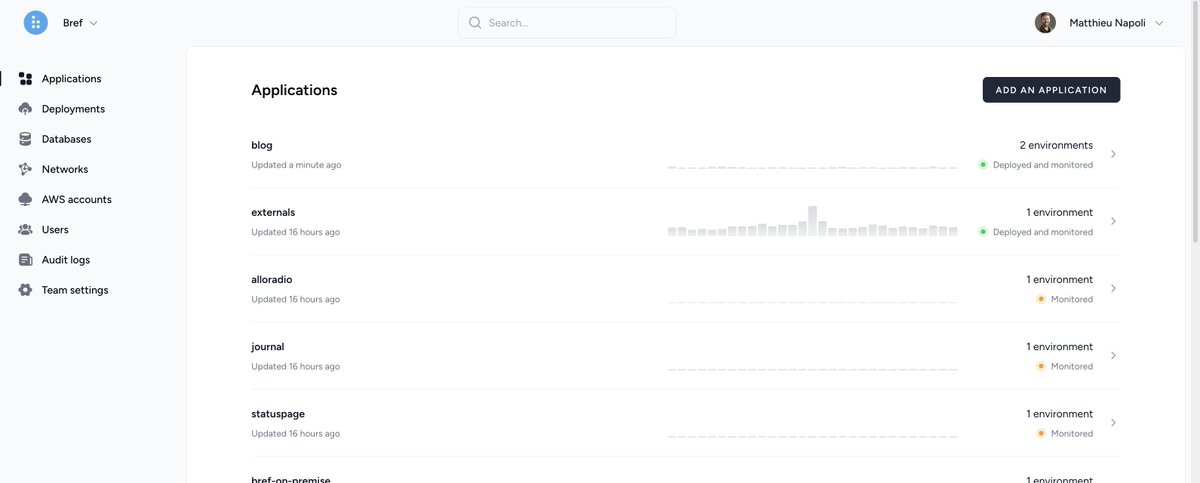The height and width of the screenshot is (483, 1200).
Task: Click the orange status dot for journal
Action: pos(1041,366)
